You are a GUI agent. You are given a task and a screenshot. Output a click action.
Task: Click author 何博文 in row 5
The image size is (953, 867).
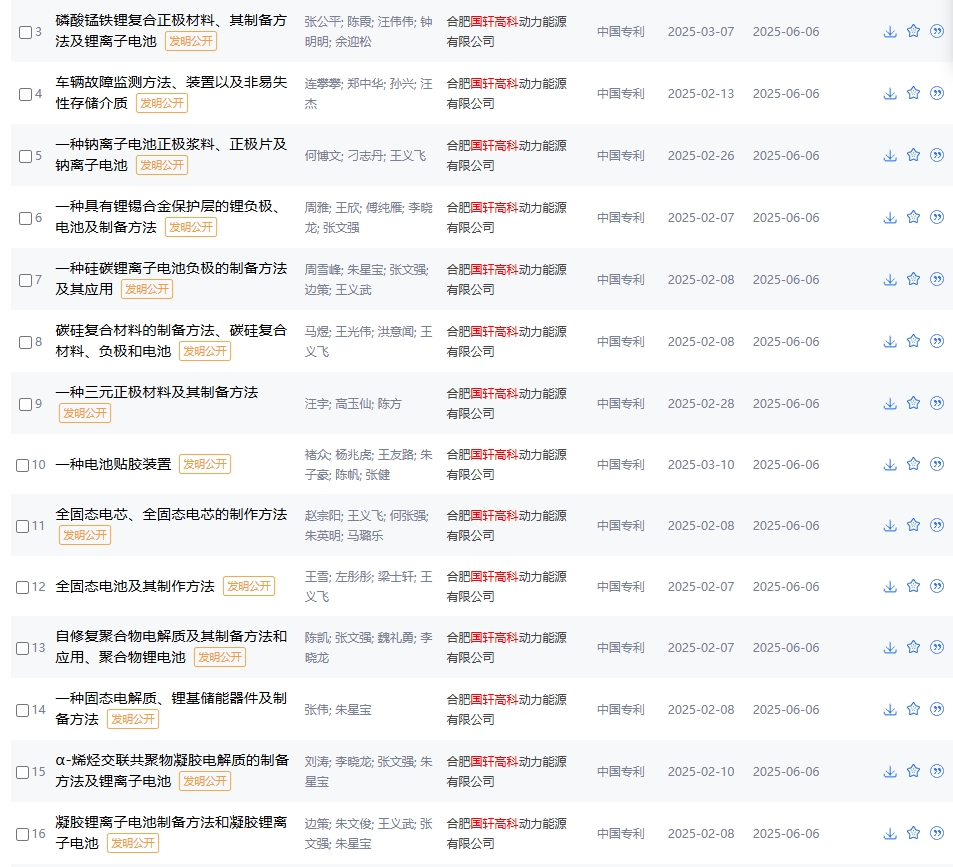tap(323, 156)
